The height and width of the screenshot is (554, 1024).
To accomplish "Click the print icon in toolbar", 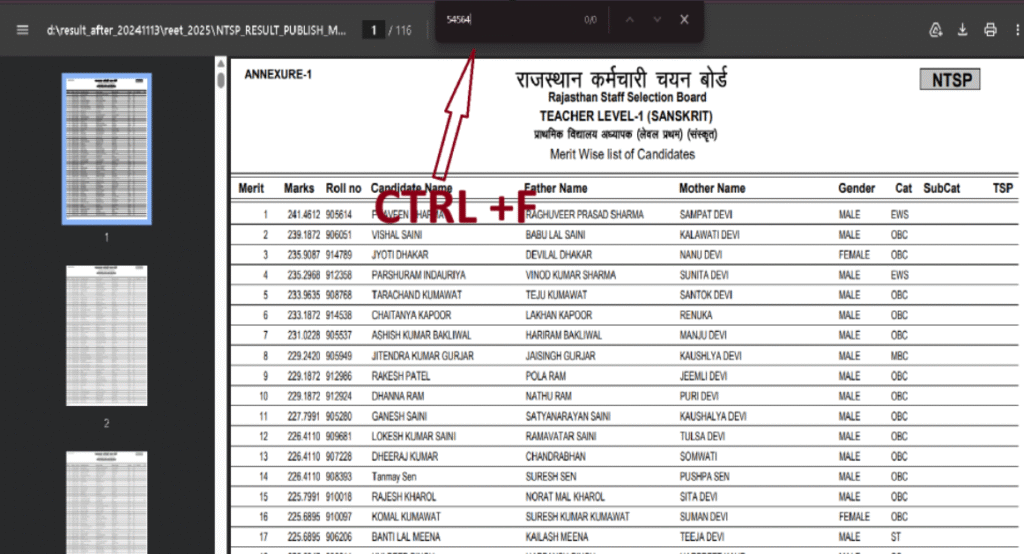I will [x=990, y=30].
